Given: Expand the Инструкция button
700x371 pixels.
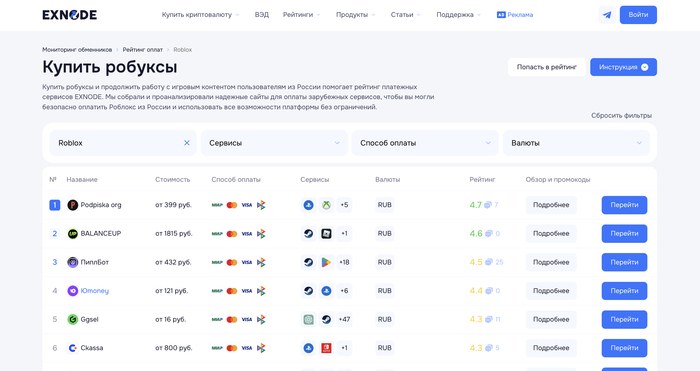Looking at the screenshot, I should point(623,67).
